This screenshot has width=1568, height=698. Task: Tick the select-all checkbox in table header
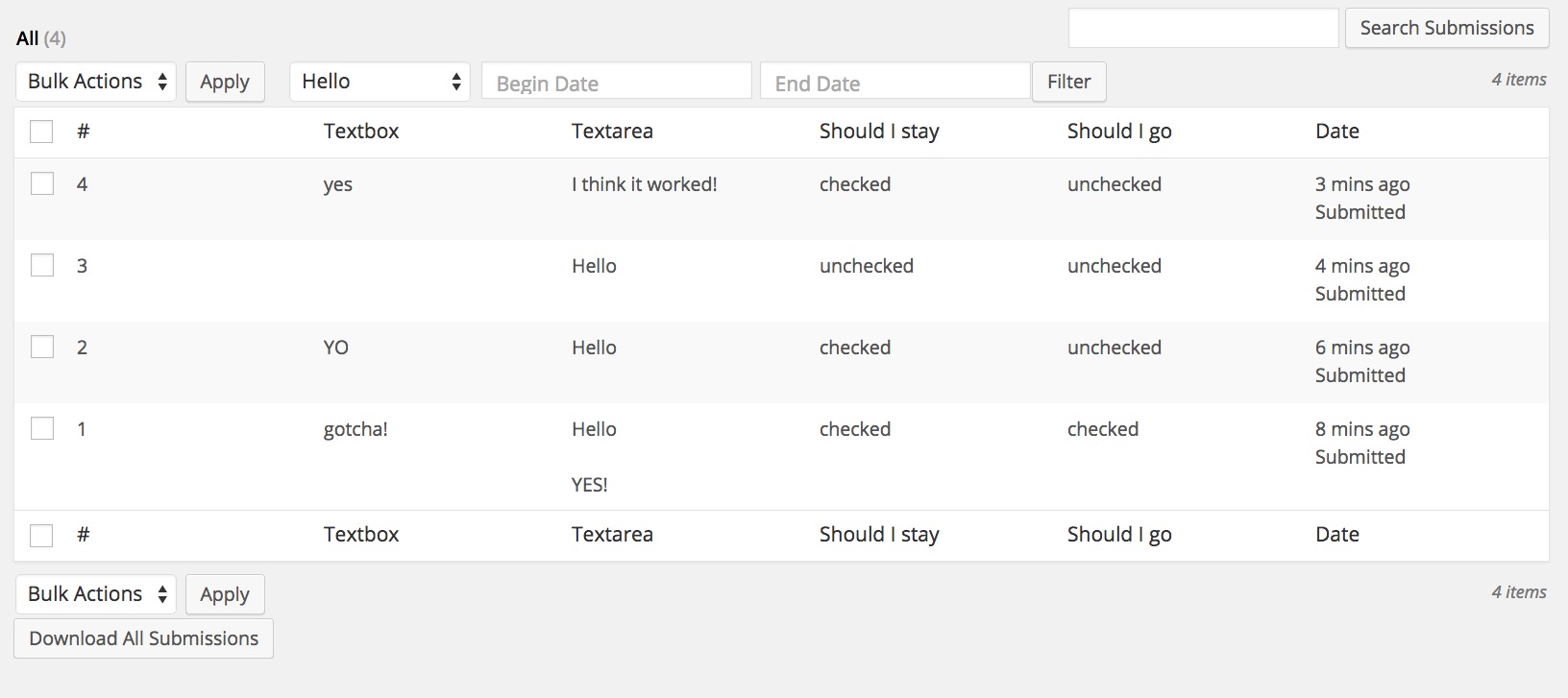coord(41,132)
